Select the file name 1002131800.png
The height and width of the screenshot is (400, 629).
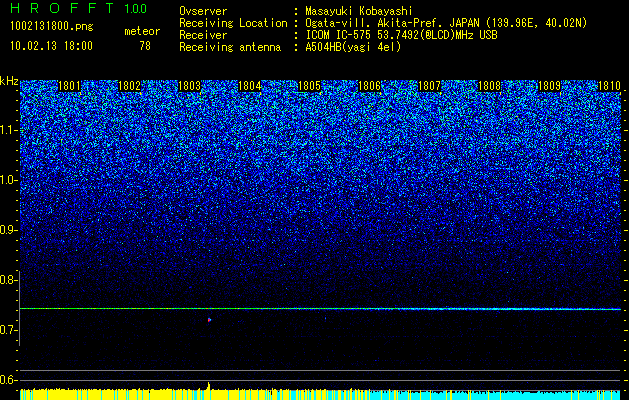52,26
